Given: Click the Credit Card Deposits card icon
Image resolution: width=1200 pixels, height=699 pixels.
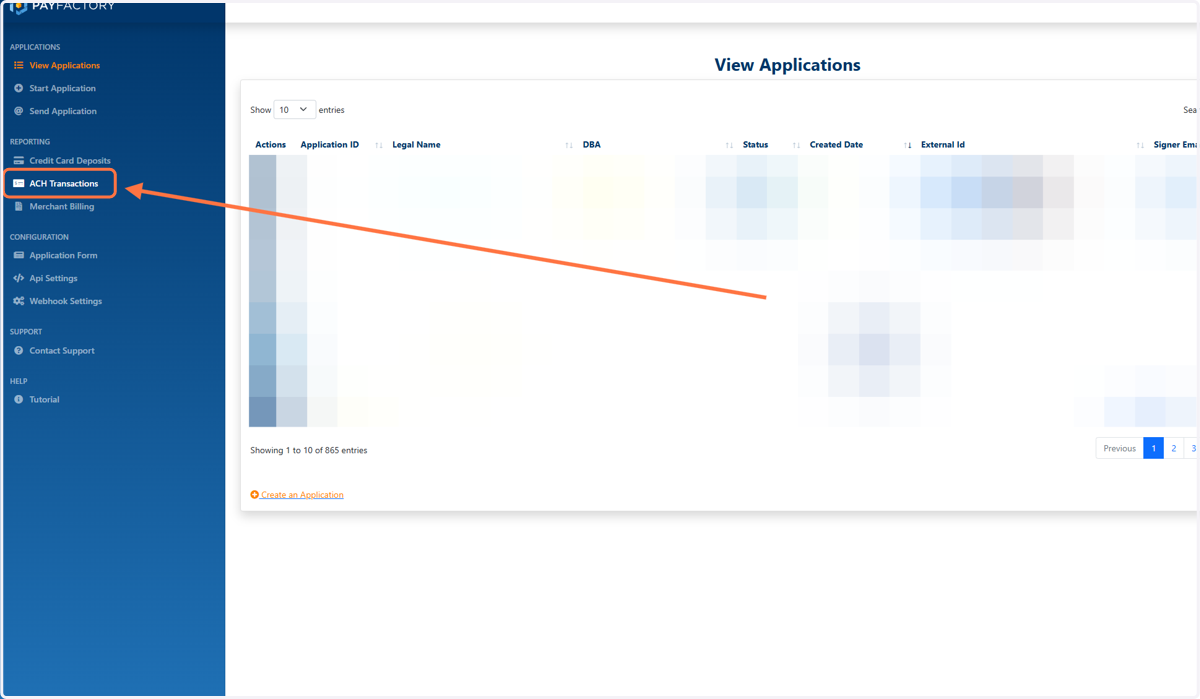Looking at the screenshot, I should (18, 160).
